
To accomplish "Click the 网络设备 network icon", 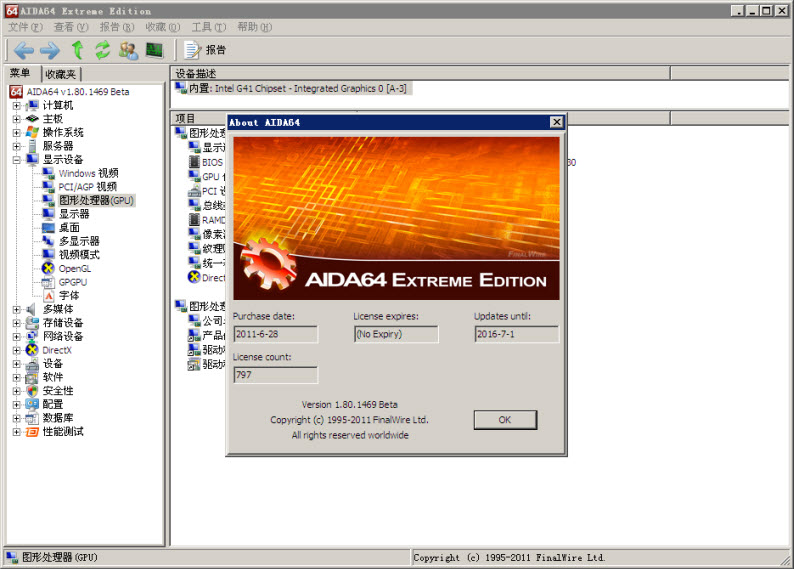I will 32,337.
